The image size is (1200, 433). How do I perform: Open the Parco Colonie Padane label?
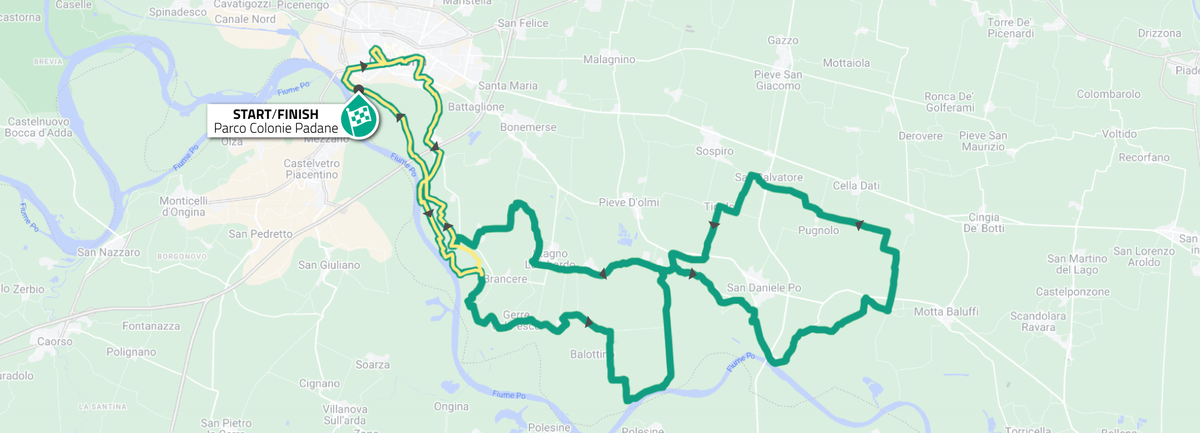coord(276,129)
